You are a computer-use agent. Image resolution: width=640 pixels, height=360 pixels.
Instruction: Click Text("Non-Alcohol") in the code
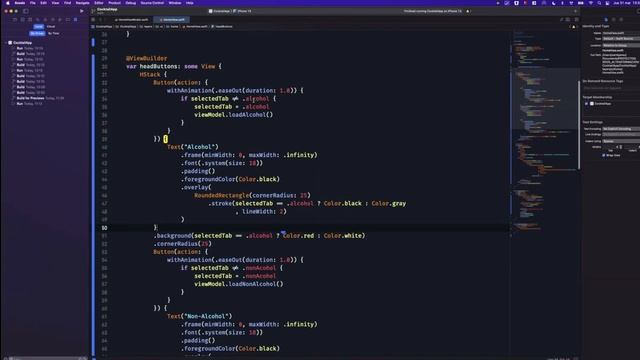point(200,316)
